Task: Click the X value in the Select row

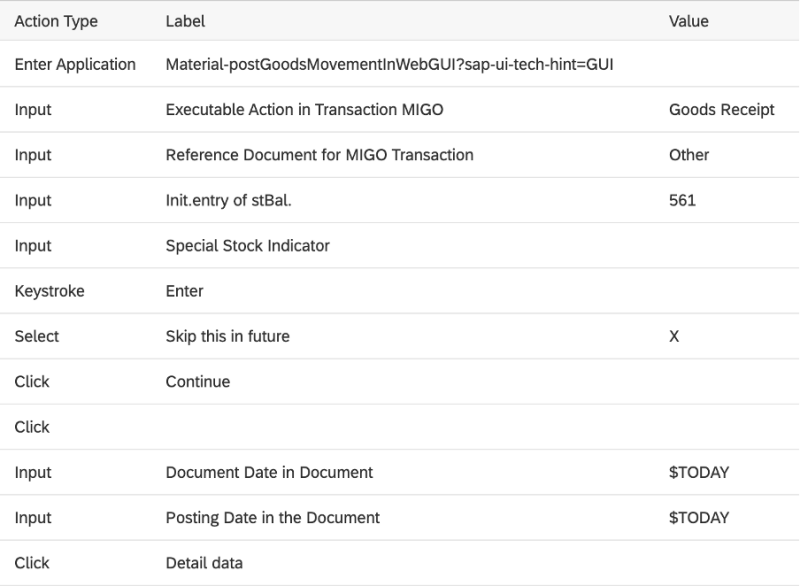Action: click(674, 336)
